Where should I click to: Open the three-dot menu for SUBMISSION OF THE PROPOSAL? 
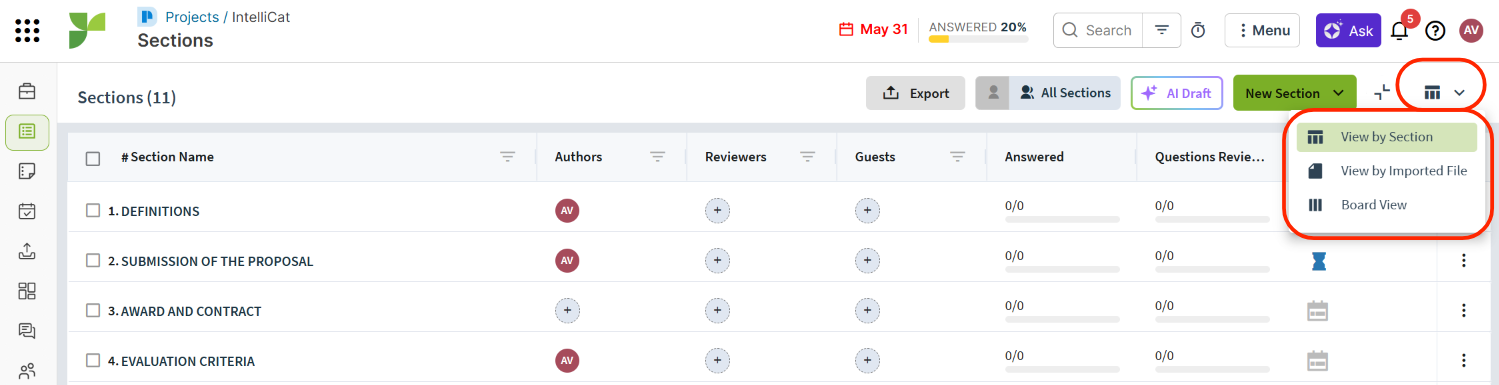(x=1463, y=261)
